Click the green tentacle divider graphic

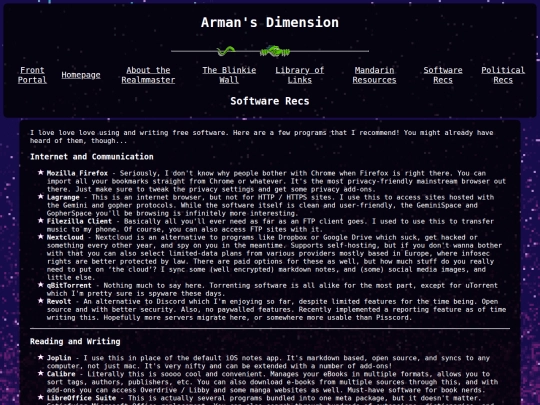click(226, 51)
